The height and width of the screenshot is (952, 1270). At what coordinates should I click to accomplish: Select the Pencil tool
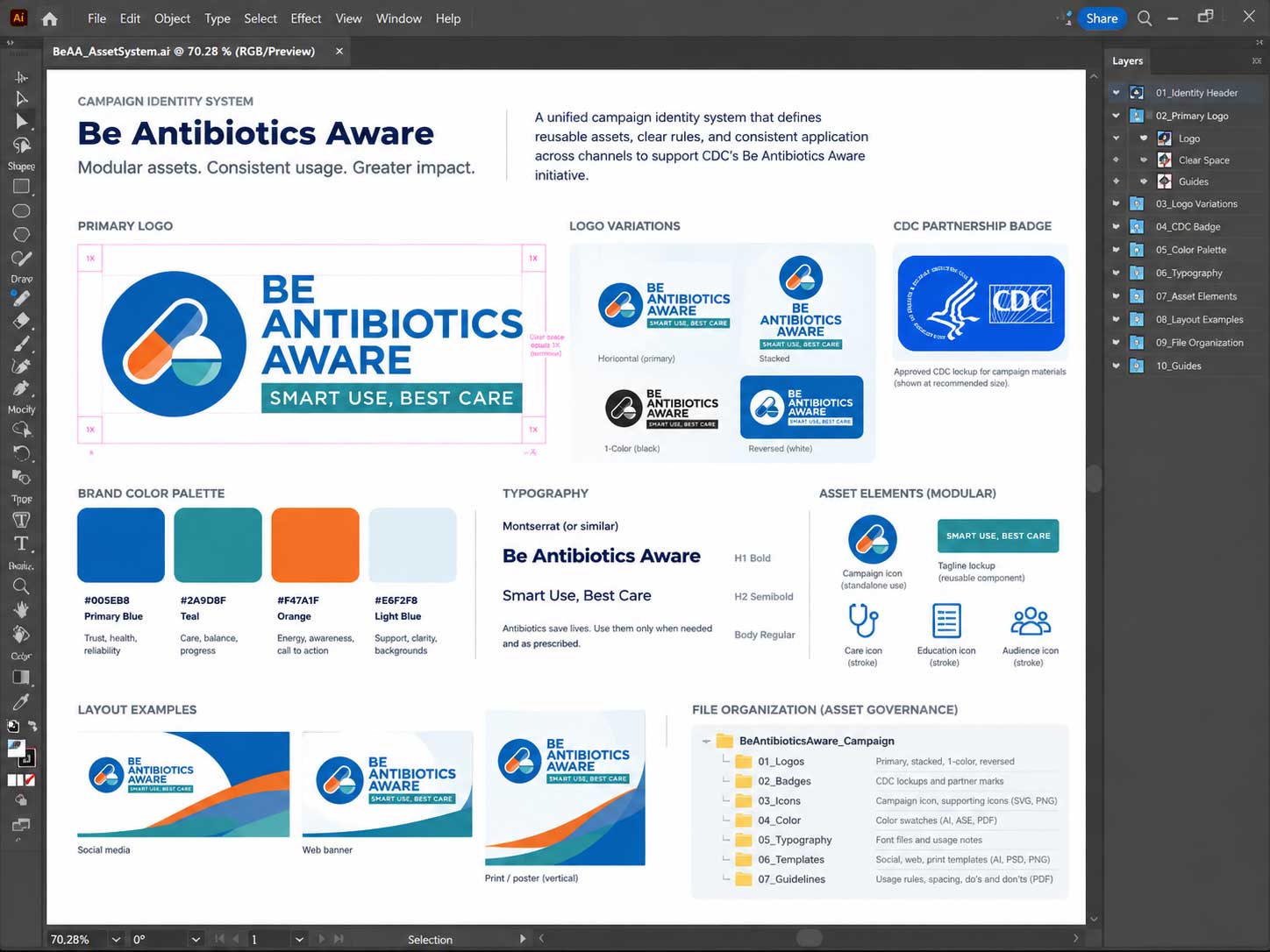tap(22, 298)
